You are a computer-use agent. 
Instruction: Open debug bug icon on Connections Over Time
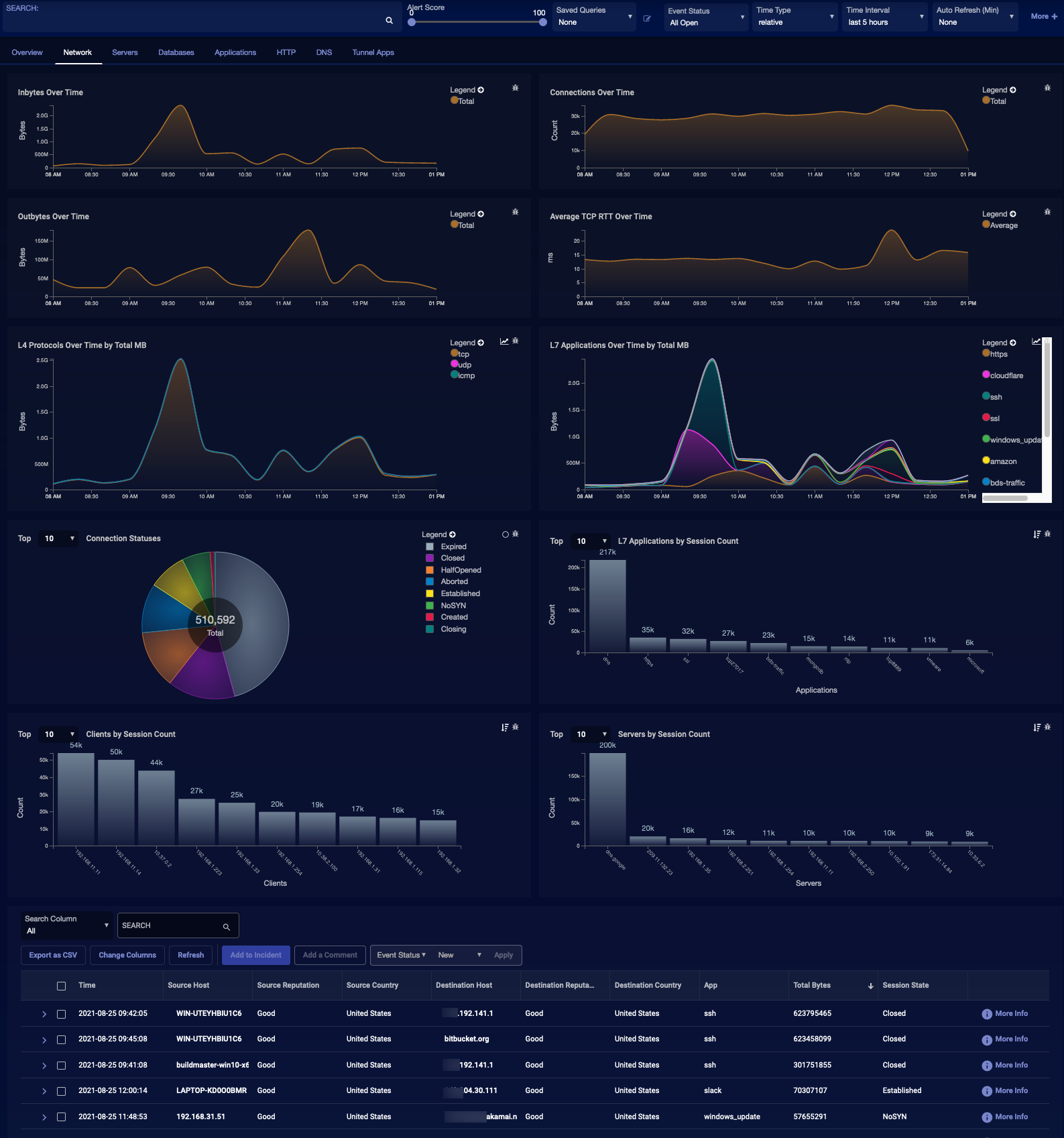coord(1047,88)
